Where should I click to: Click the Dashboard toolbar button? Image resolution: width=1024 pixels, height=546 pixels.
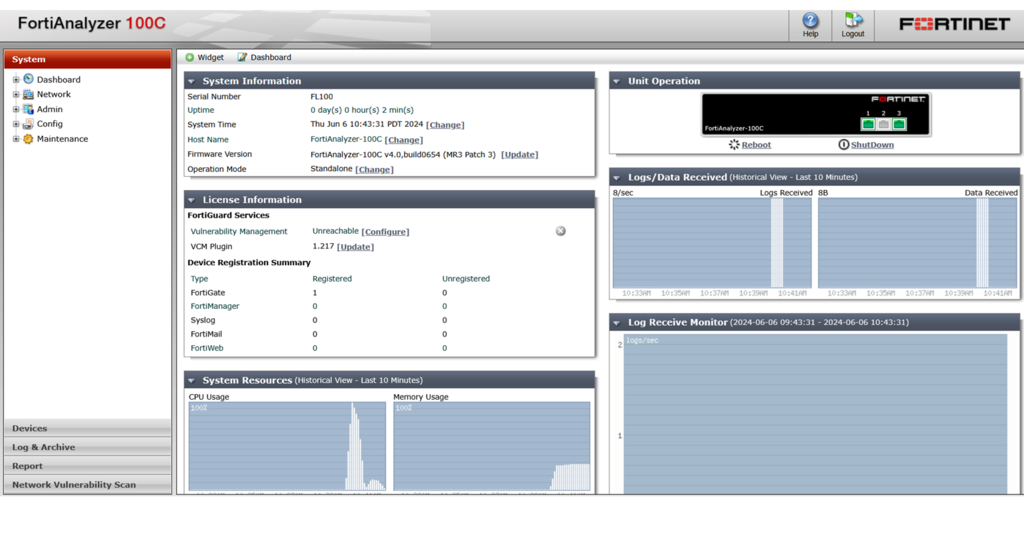[264, 57]
